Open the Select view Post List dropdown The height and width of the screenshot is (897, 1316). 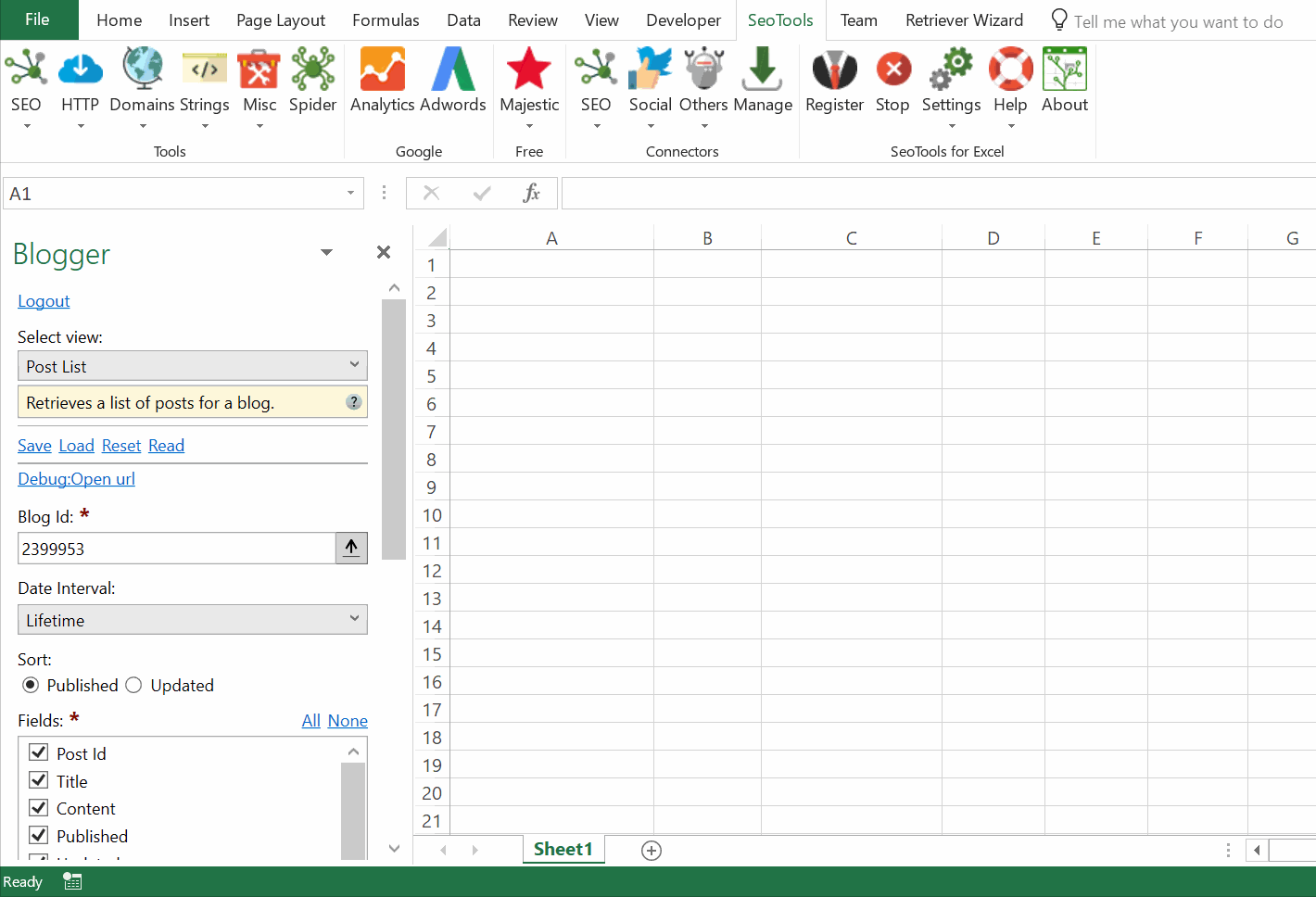pyautogui.click(x=193, y=365)
